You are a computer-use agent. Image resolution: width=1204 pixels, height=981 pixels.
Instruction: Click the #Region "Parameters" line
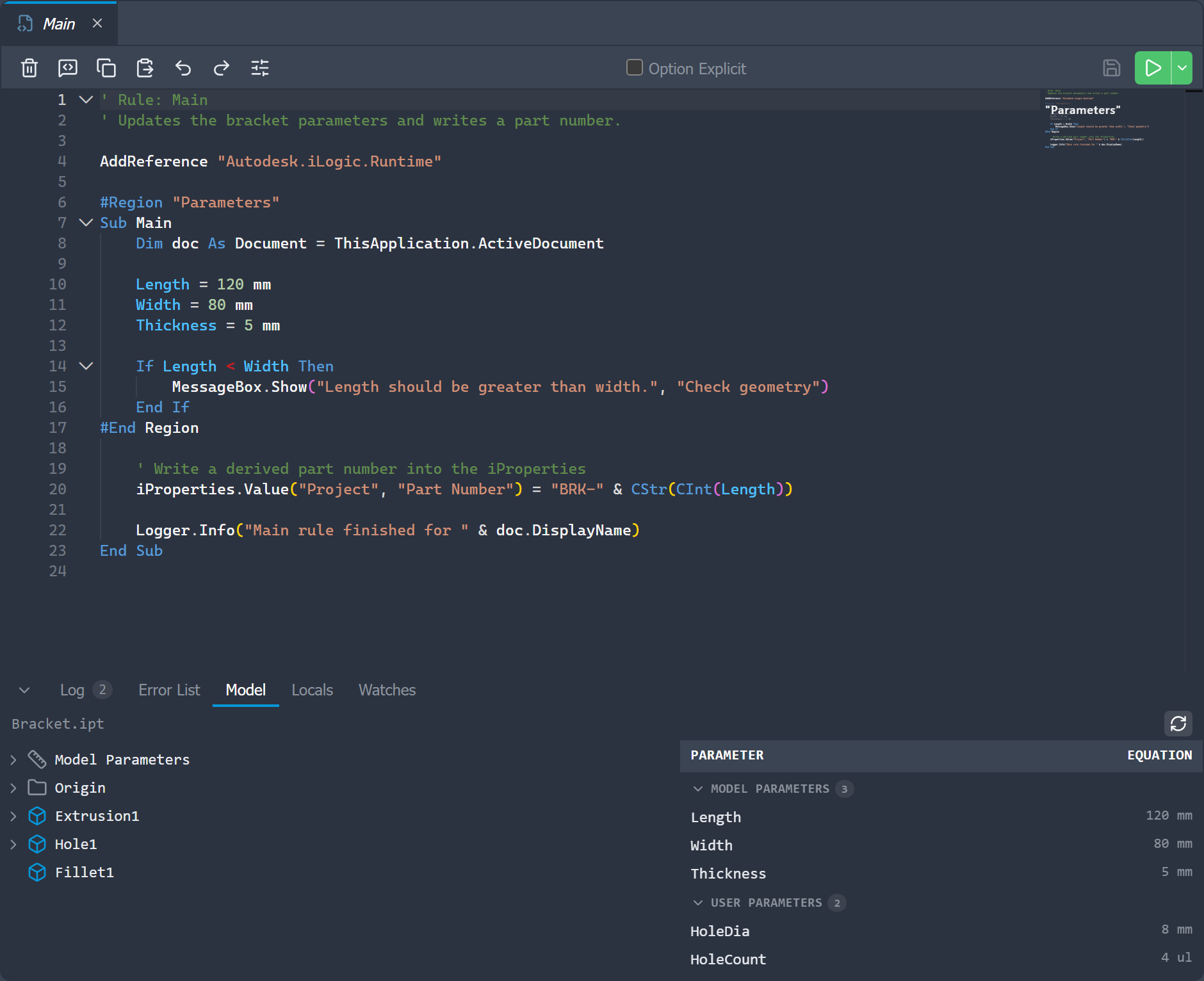click(x=190, y=202)
